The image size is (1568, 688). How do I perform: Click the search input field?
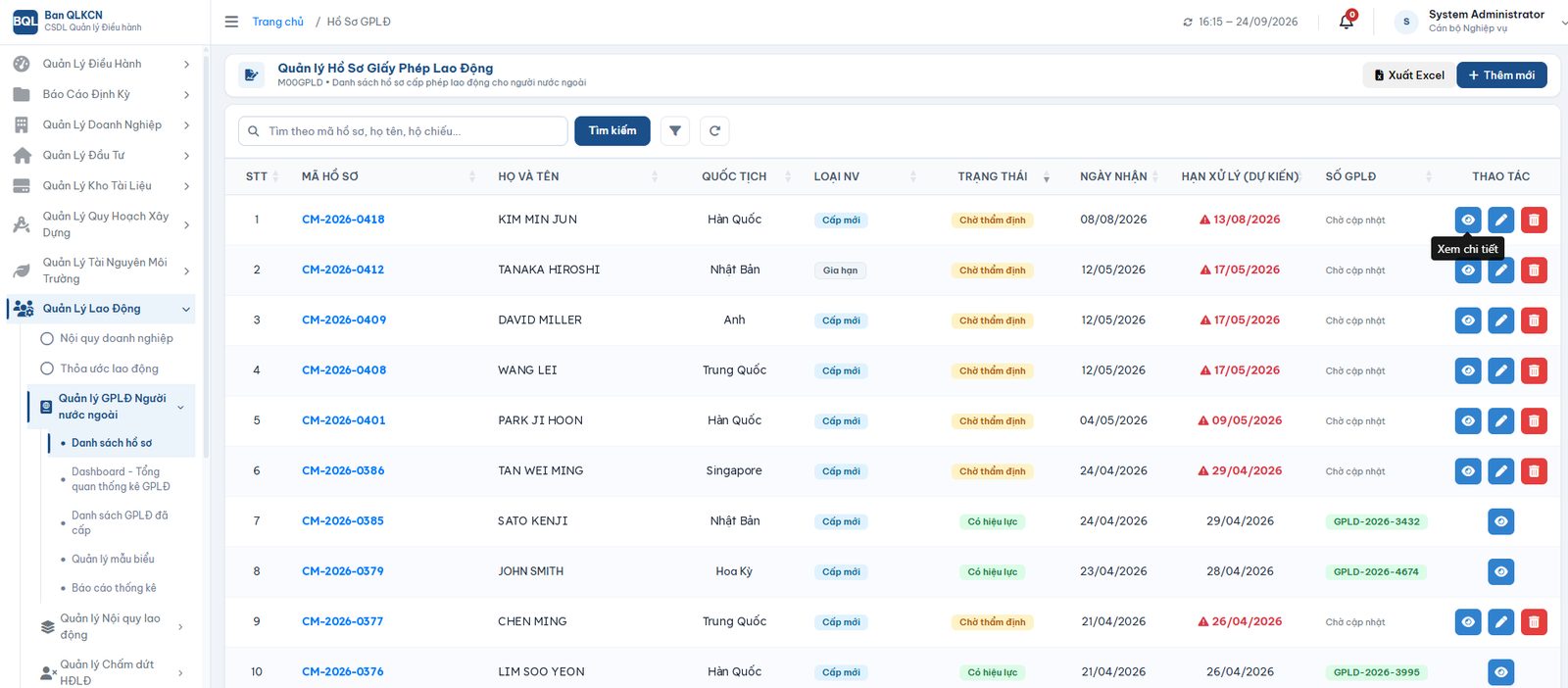(403, 131)
